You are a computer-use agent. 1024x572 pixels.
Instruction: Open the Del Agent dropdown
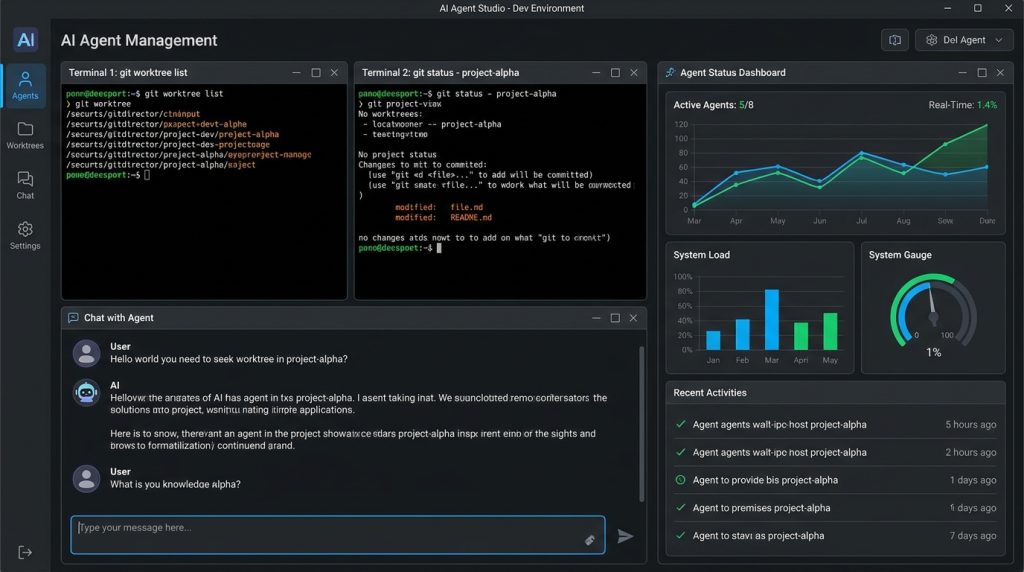(x=964, y=40)
